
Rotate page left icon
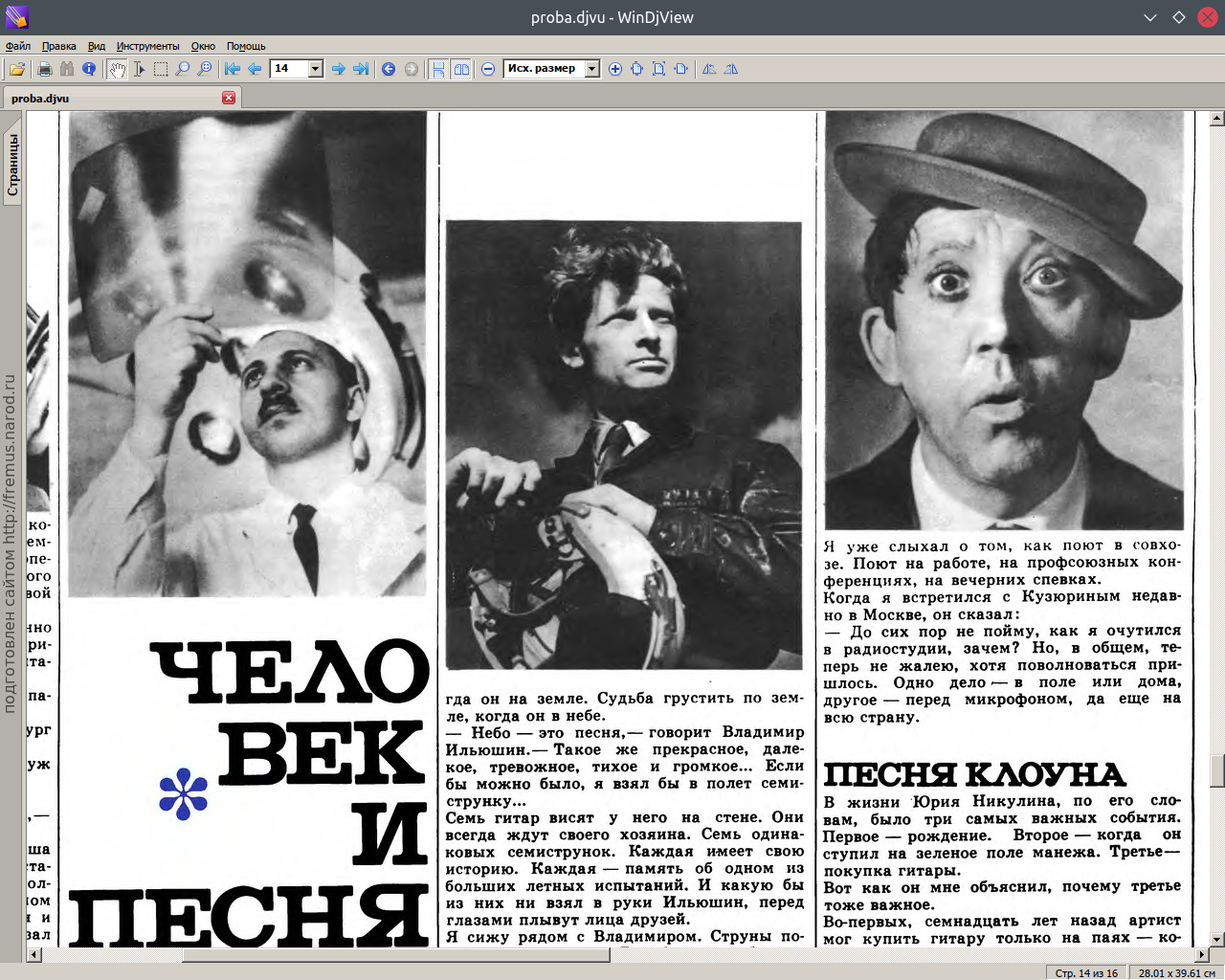(709, 69)
